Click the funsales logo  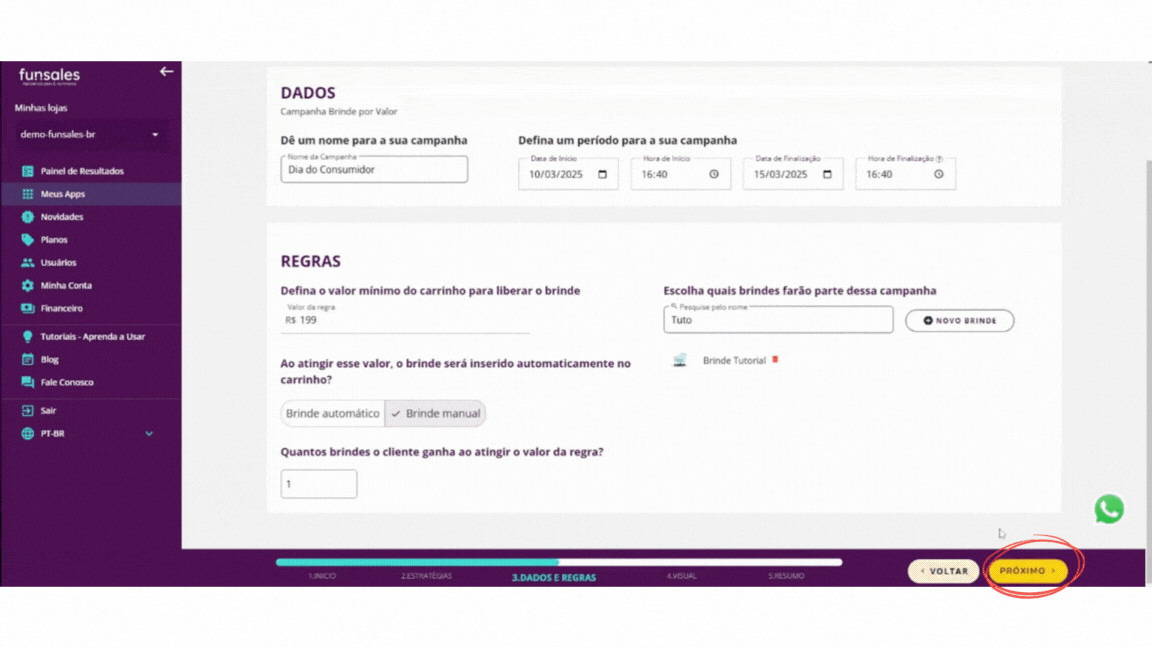point(49,76)
